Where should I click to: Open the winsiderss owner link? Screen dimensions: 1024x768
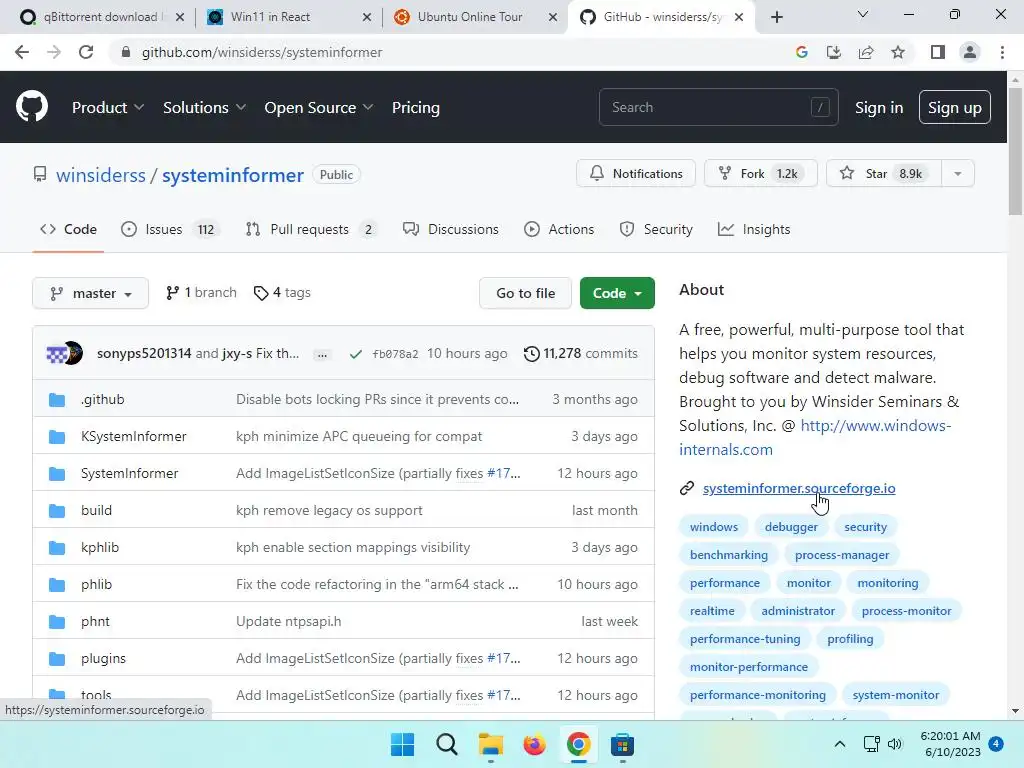pyautogui.click(x=101, y=175)
